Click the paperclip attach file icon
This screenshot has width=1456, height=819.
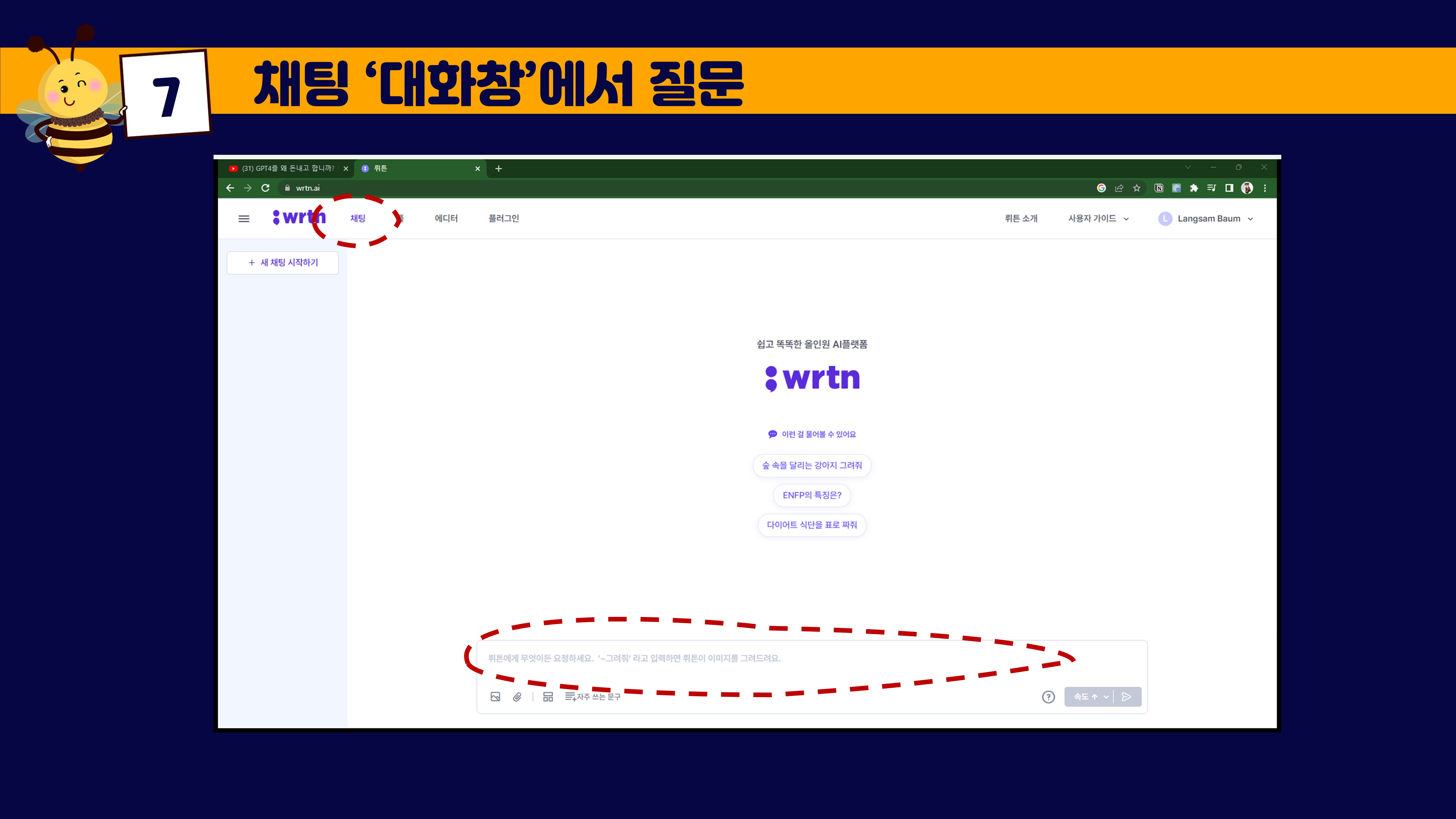click(517, 696)
